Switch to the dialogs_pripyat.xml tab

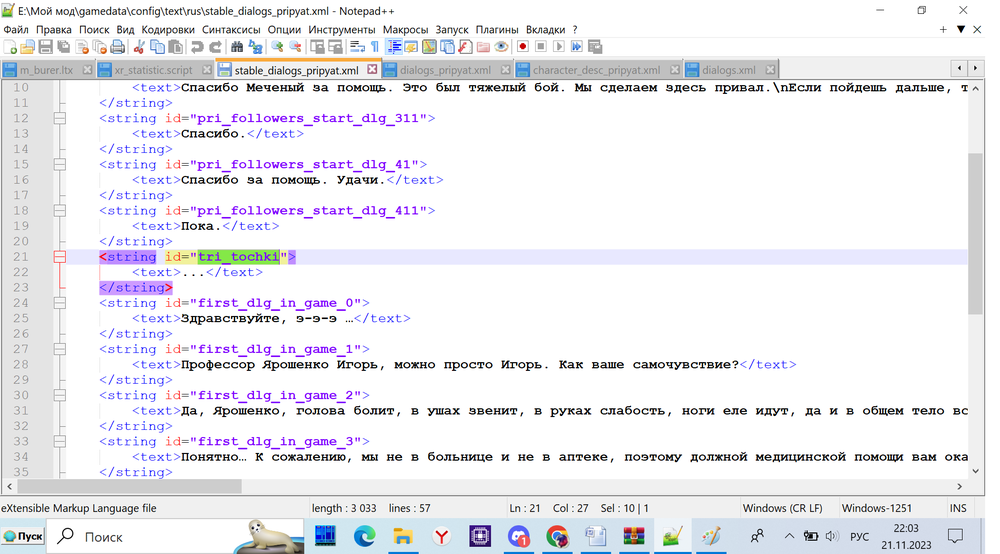(x=444, y=70)
